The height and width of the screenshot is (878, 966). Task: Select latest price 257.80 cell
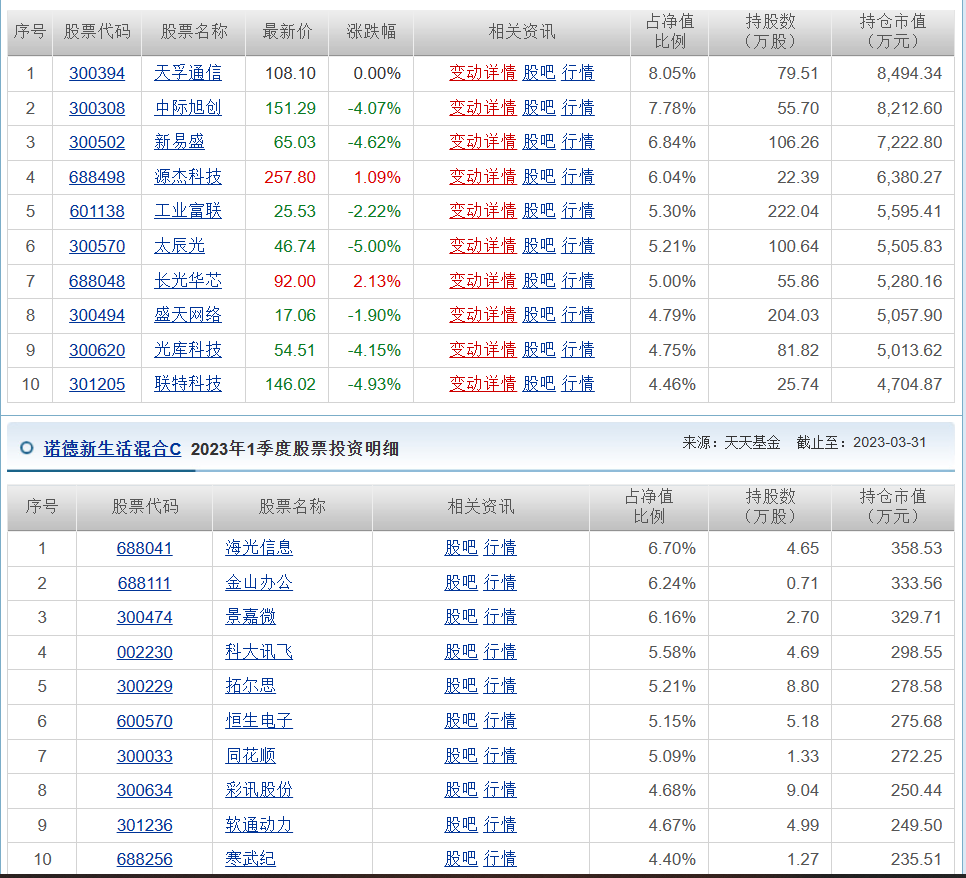click(x=287, y=177)
